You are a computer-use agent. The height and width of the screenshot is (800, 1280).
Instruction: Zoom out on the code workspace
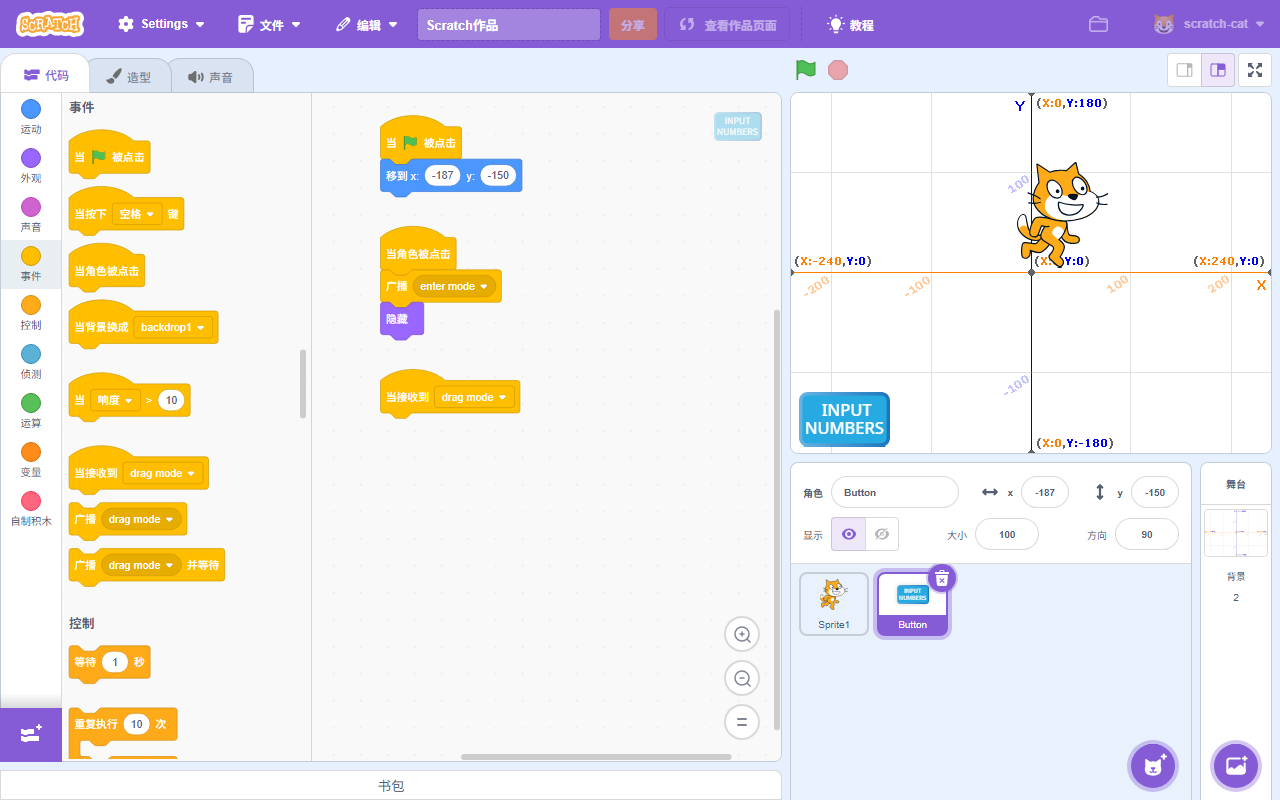[742, 678]
